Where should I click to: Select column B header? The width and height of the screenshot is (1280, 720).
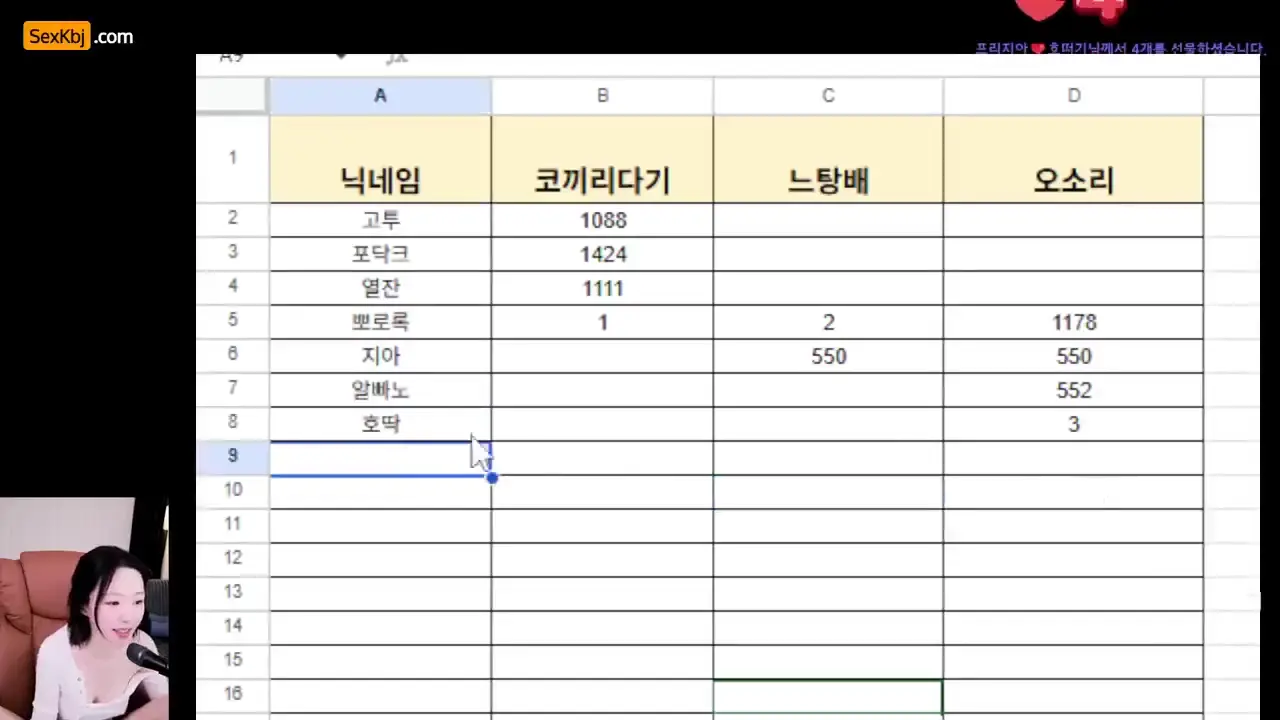click(x=602, y=96)
